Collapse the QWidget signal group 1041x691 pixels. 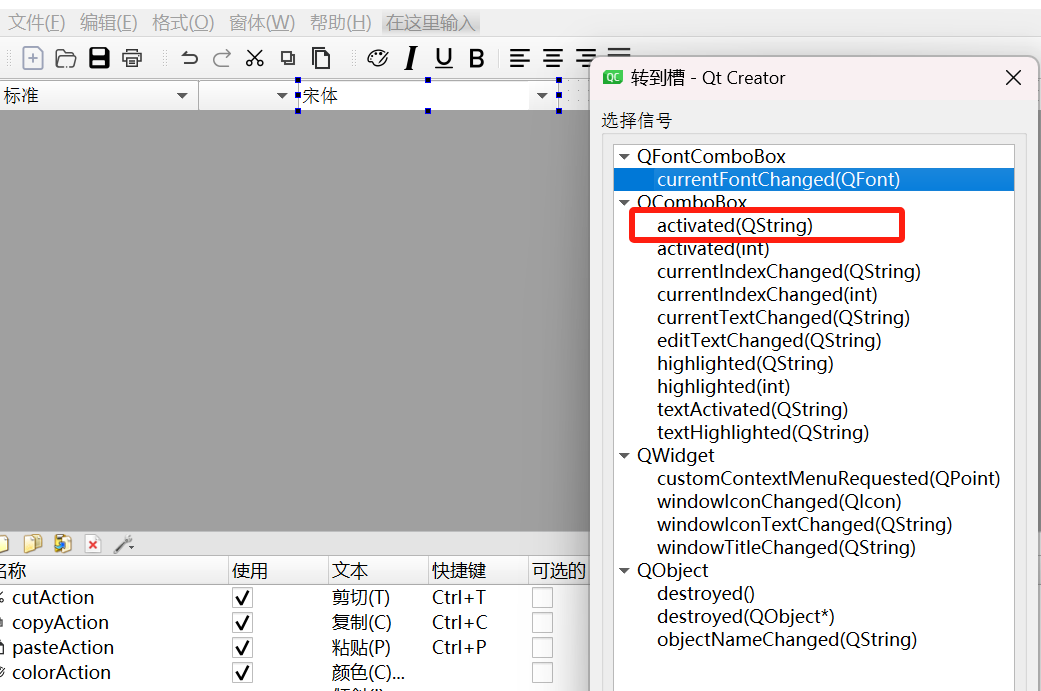(x=624, y=456)
